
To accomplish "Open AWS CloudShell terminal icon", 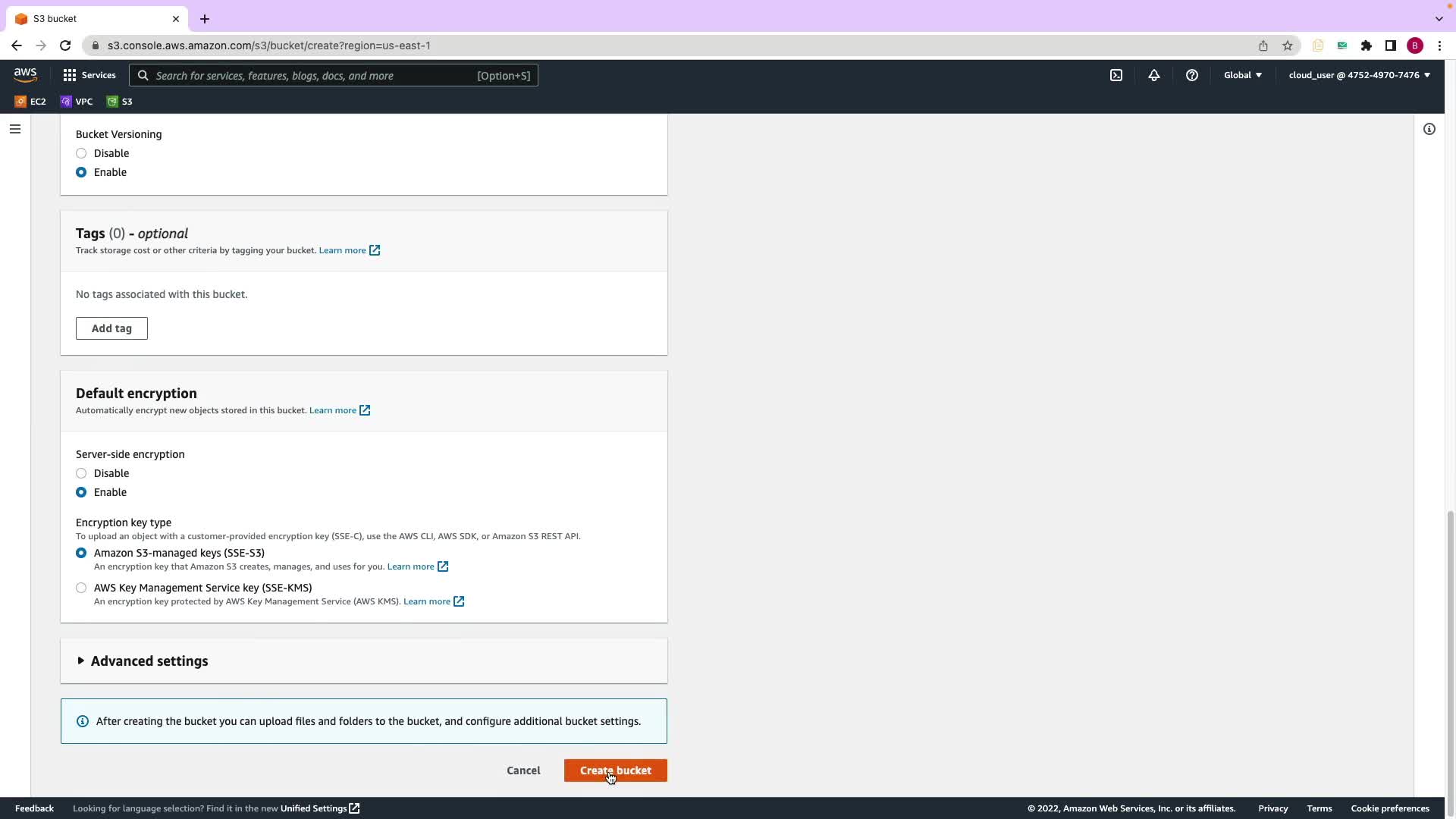I will click(x=1116, y=75).
